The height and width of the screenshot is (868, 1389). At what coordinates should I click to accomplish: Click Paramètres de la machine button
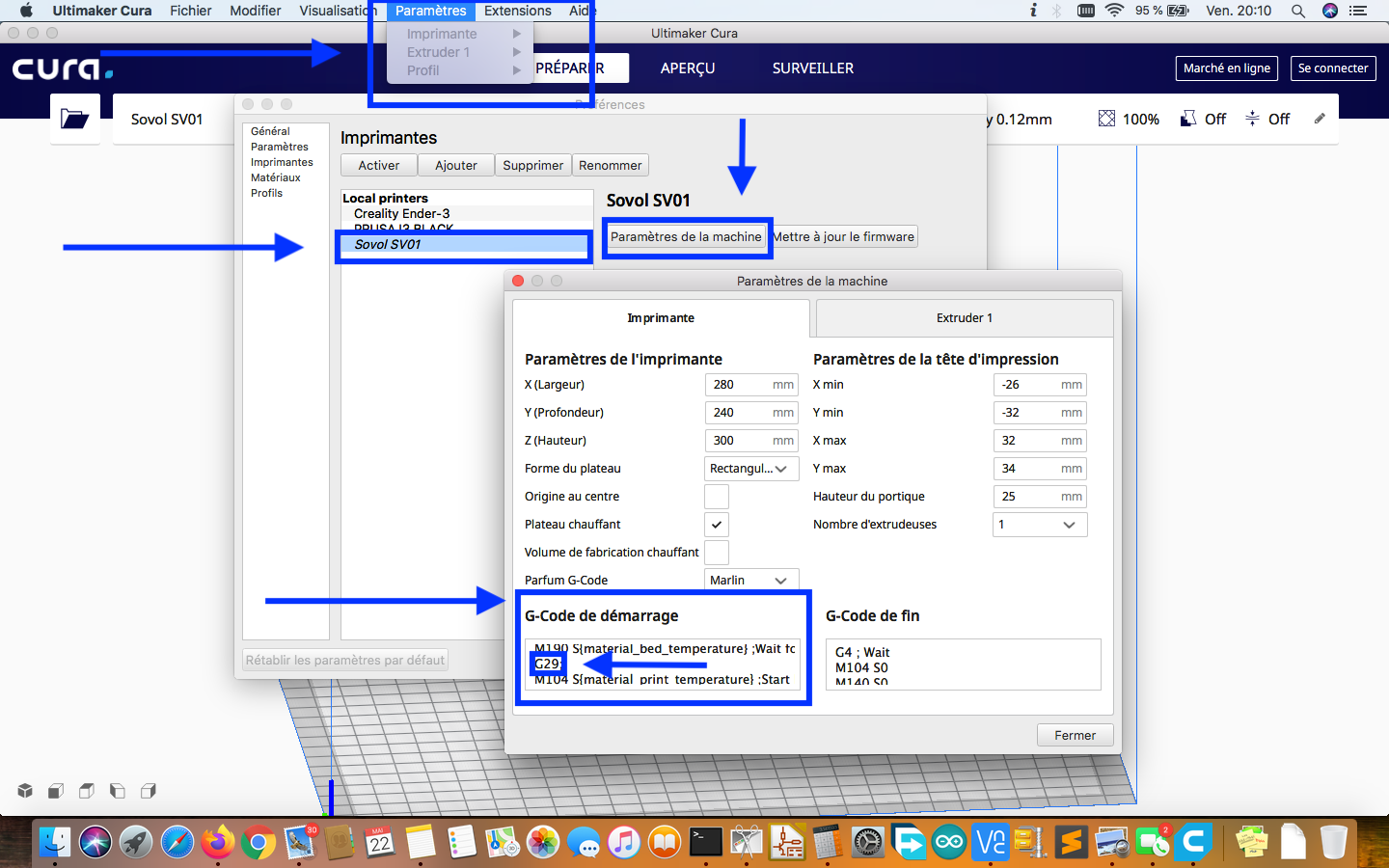(x=686, y=237)
